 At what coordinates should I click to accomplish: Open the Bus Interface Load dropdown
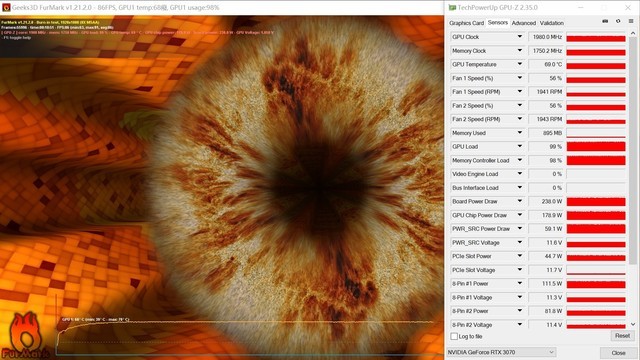coord(520,188)
